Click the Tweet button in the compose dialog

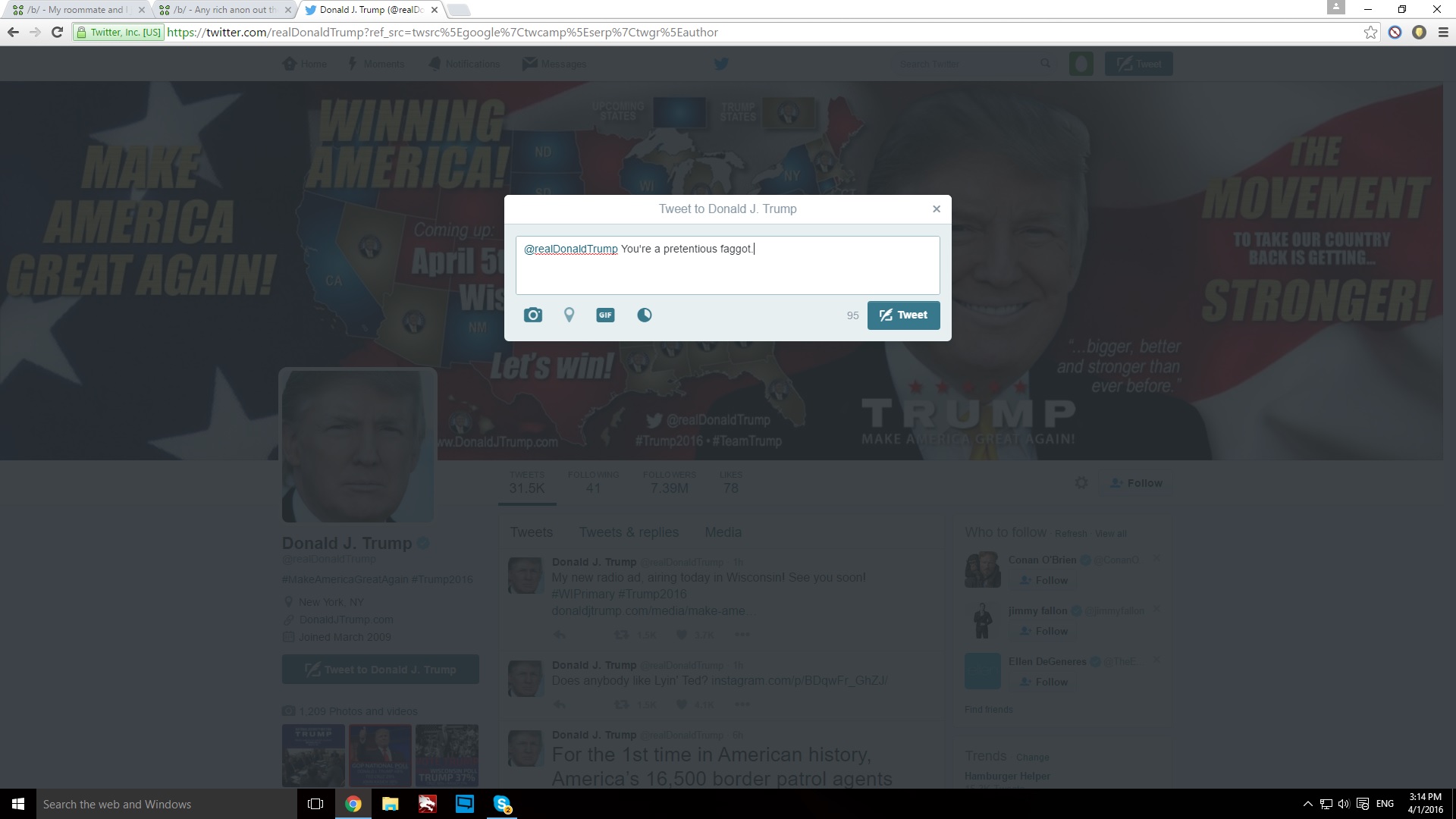click(903, 315)
